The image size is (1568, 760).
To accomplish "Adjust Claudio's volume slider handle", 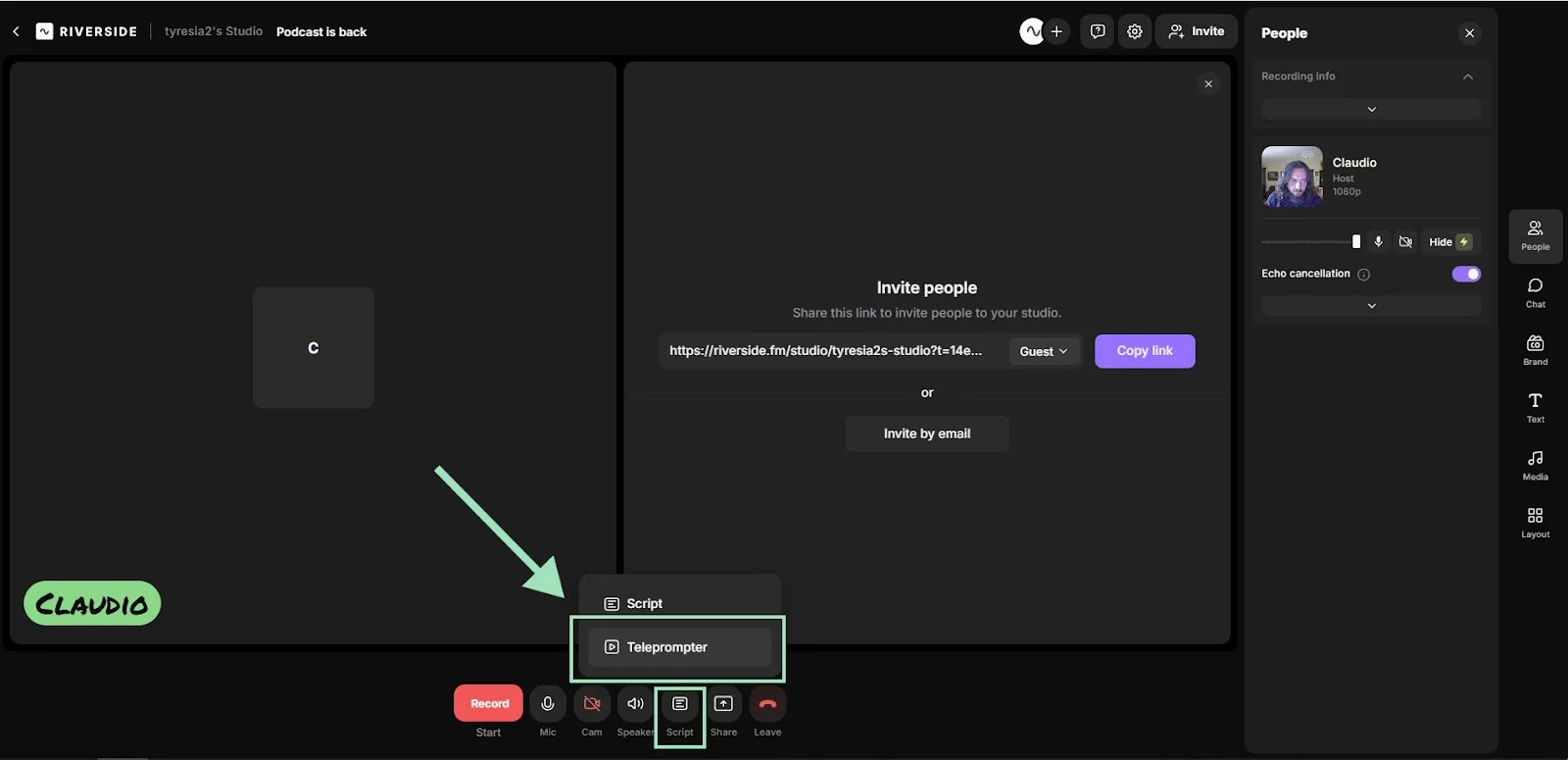I will [x=1356, y=242].
